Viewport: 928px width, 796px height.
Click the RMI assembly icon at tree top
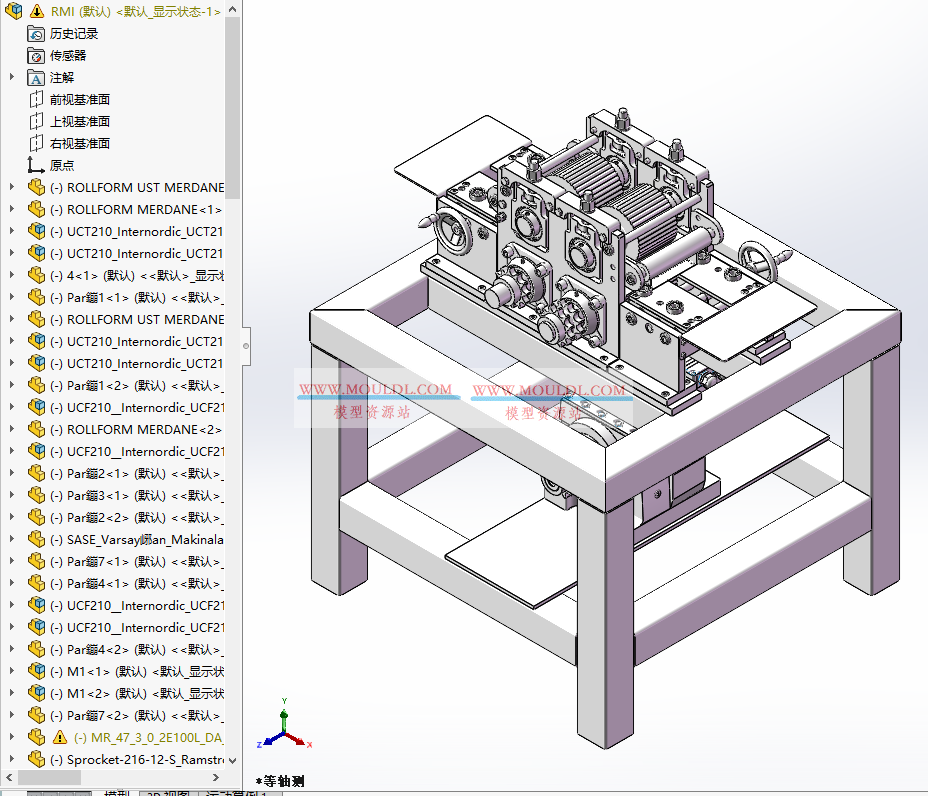[x=12, y=11]
